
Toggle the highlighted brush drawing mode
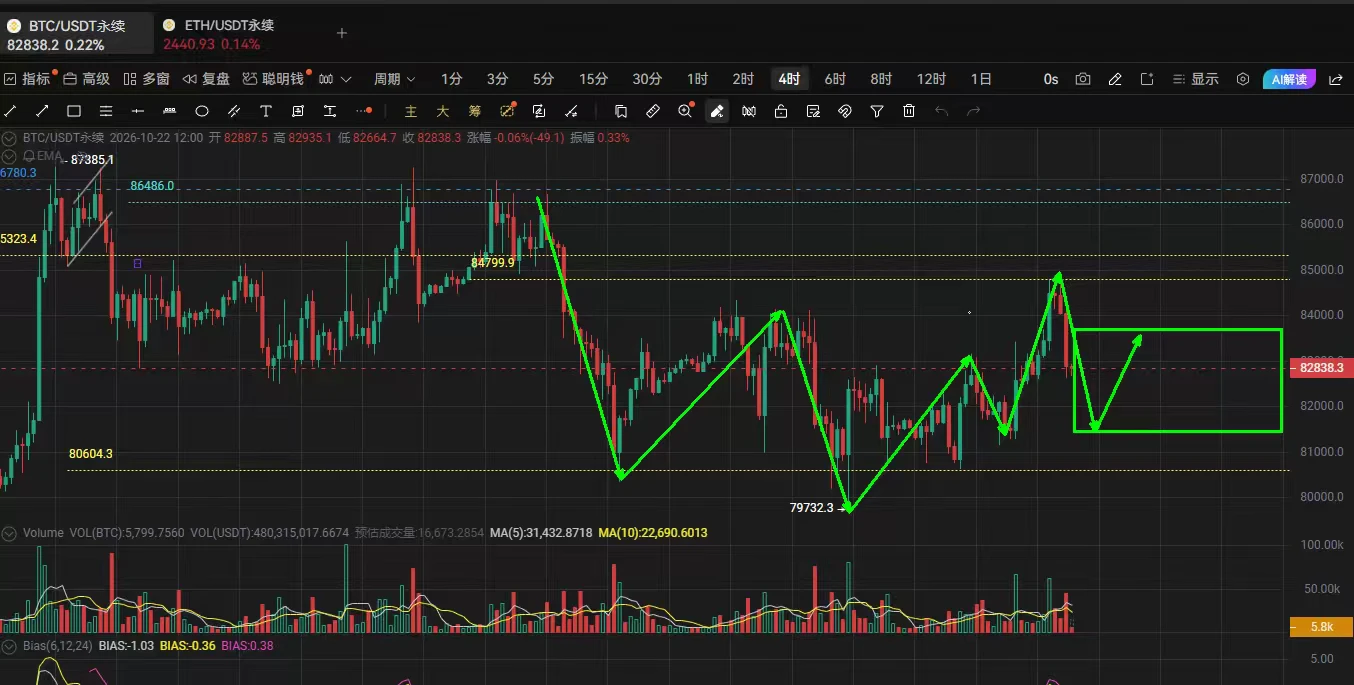[x=717, y=111]
